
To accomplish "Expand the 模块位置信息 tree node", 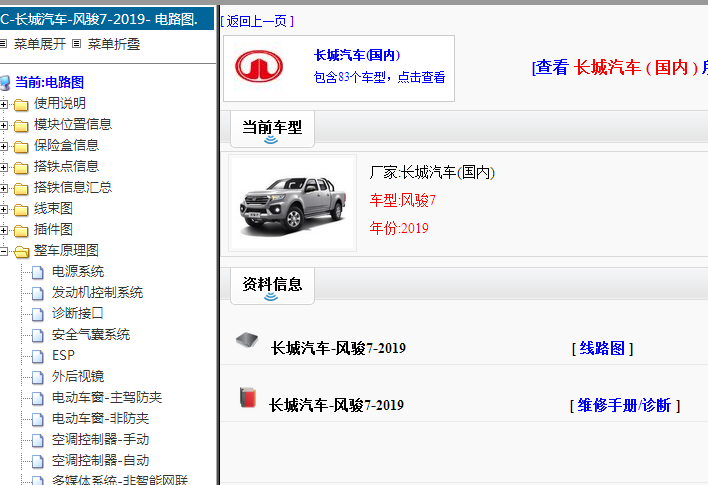I will [3, 125].
